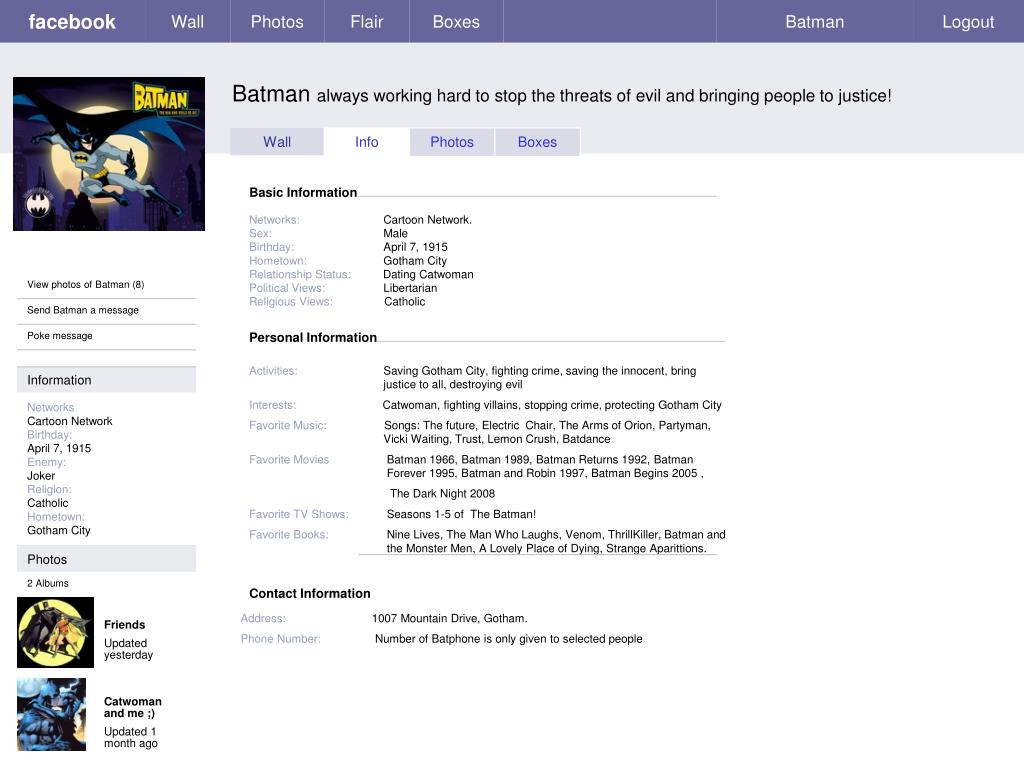Viewport: 1024px width, 768px height.
Task: Click Basic Information birthday April 7, 1915
Action: [415, 247]
